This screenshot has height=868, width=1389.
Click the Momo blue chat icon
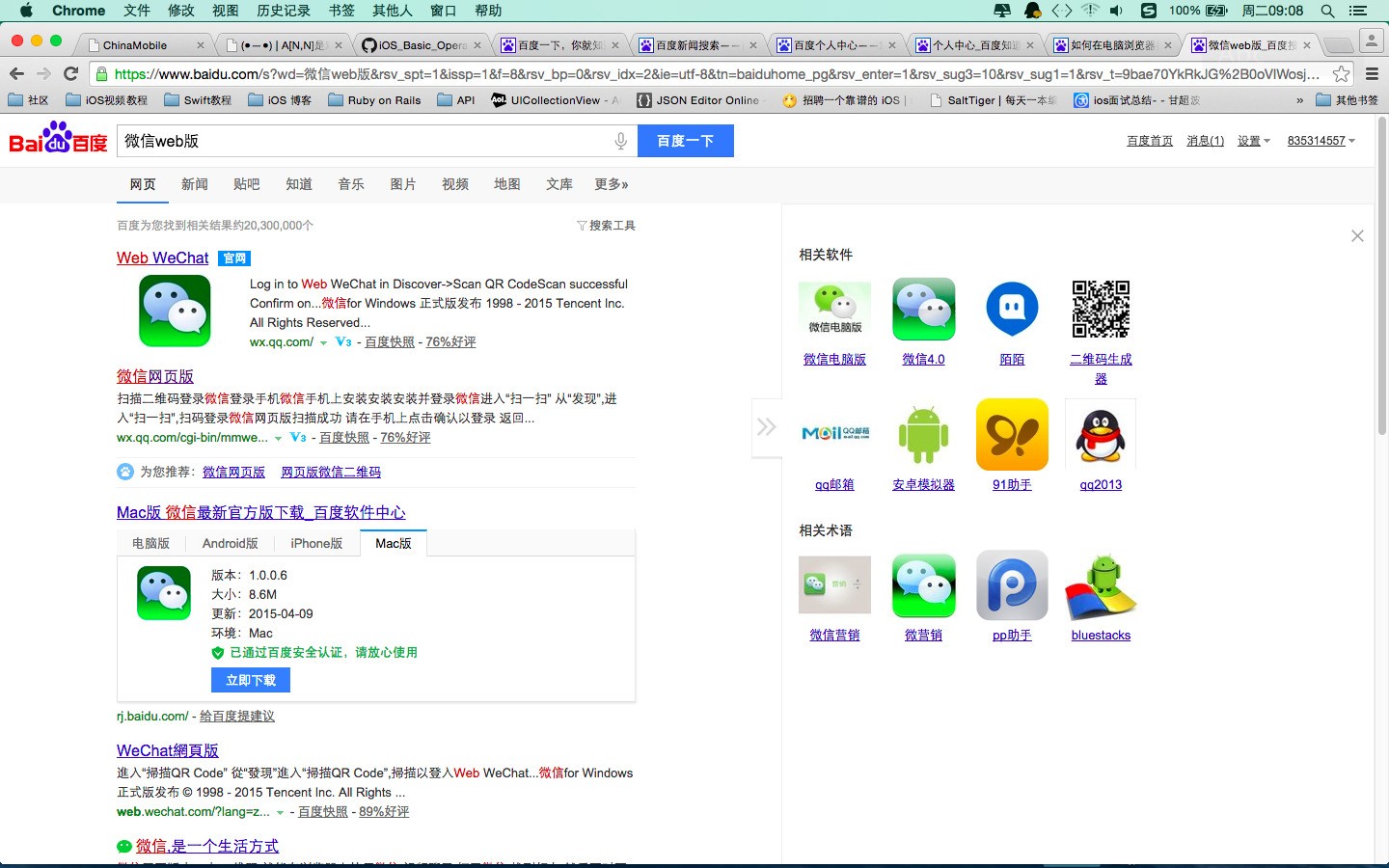point(1012,309)
